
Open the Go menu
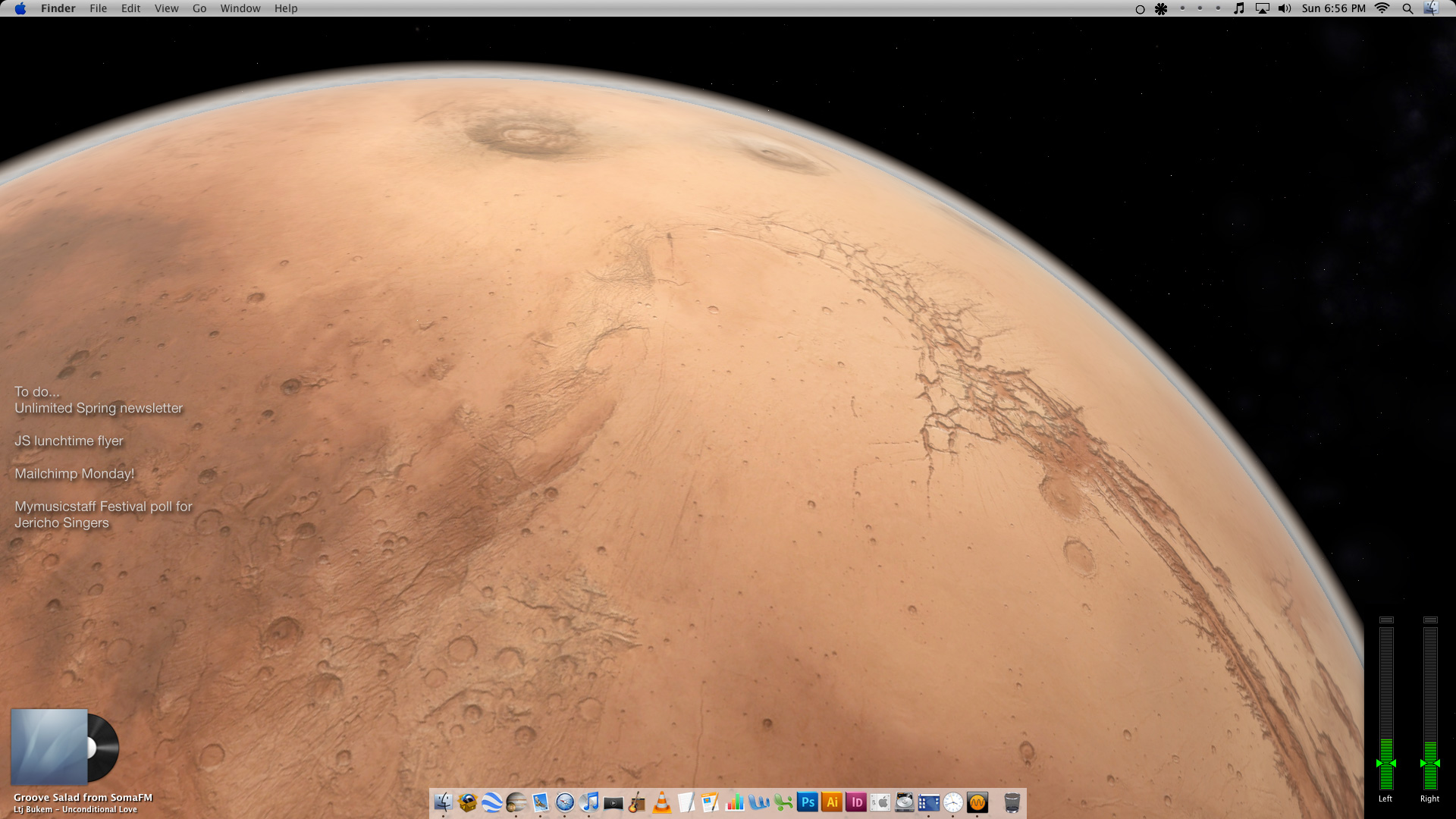(x=199, y=8)
